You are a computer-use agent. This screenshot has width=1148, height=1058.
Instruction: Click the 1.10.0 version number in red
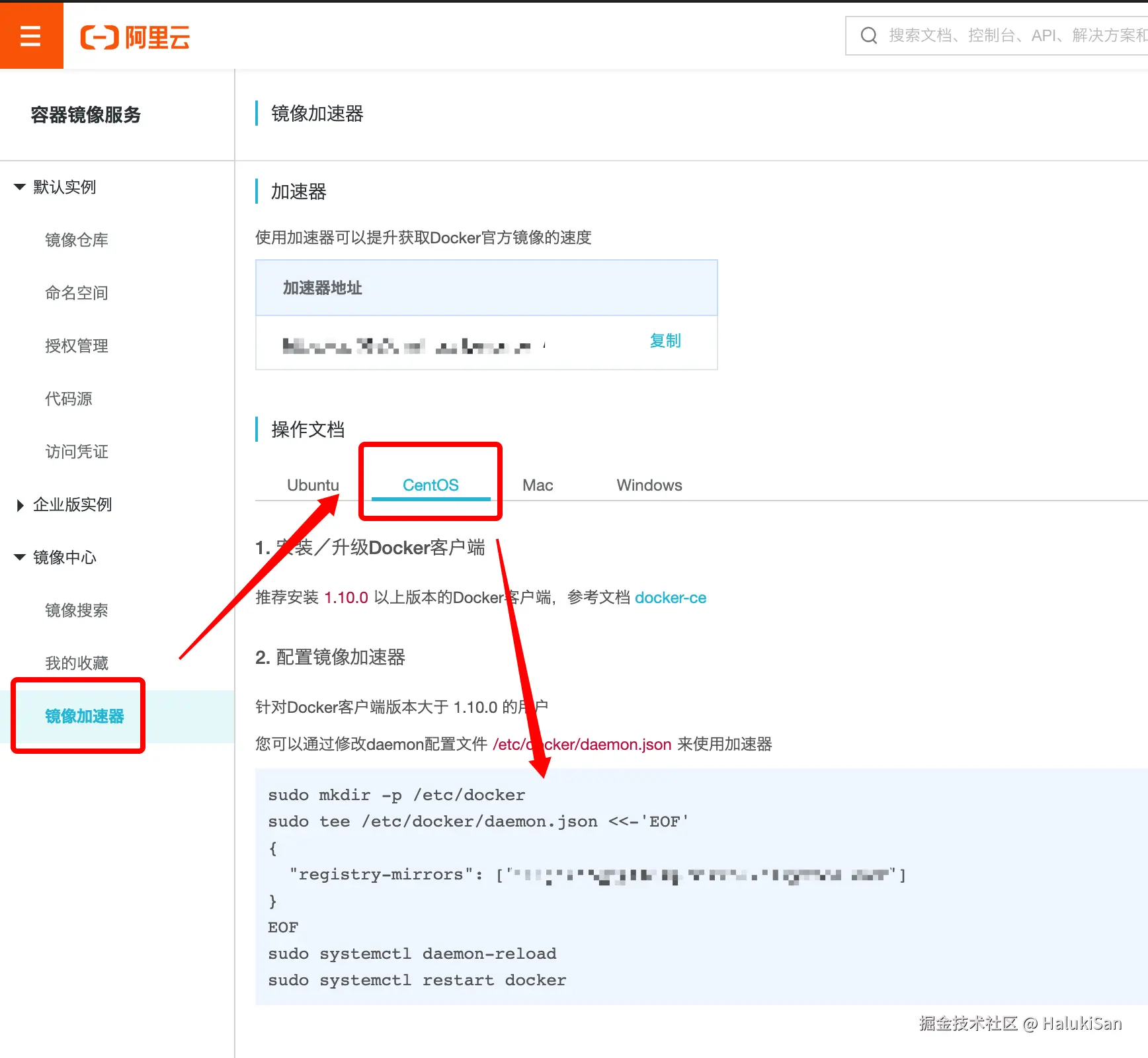346,598
